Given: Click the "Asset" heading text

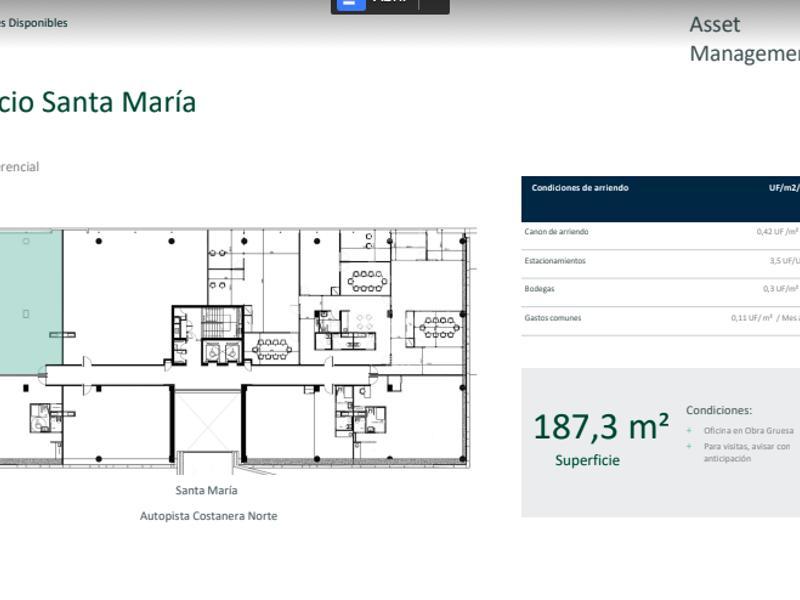Looking at the screenshot, I should [x=715, y=24].
